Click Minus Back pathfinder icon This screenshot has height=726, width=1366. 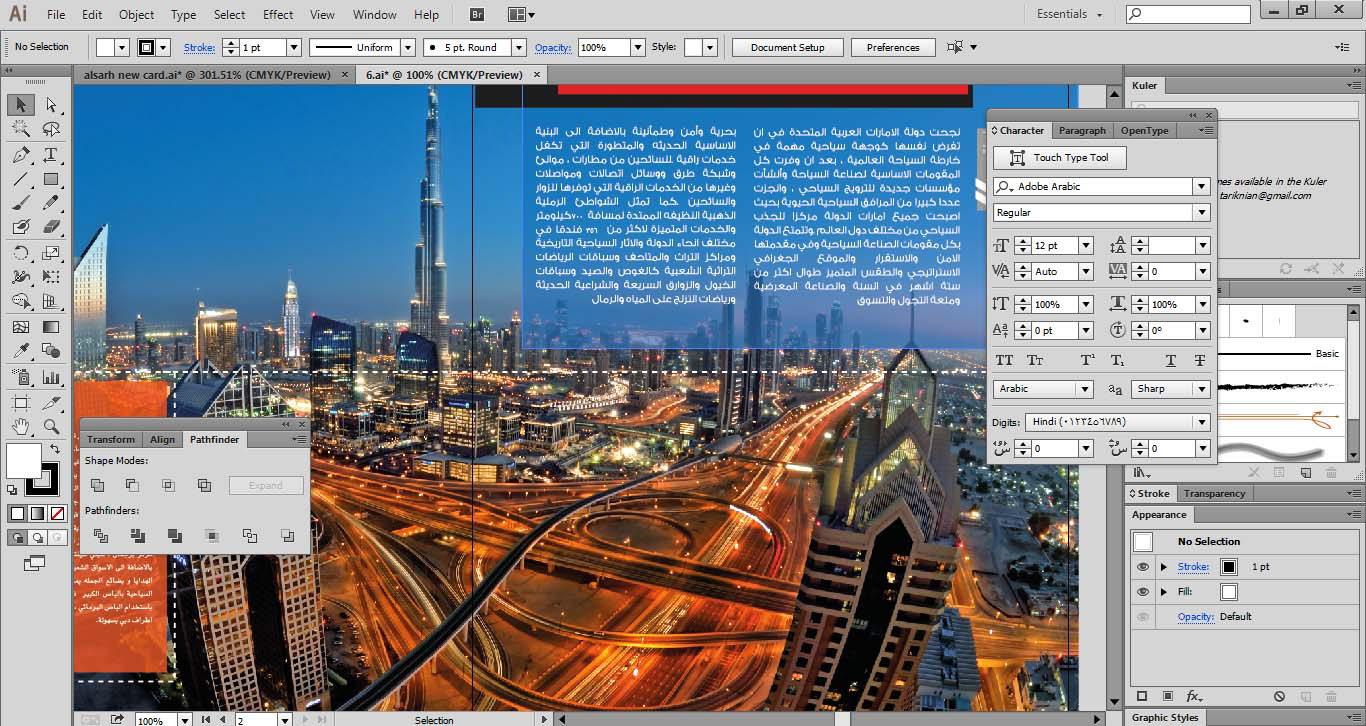coord(287,536)
